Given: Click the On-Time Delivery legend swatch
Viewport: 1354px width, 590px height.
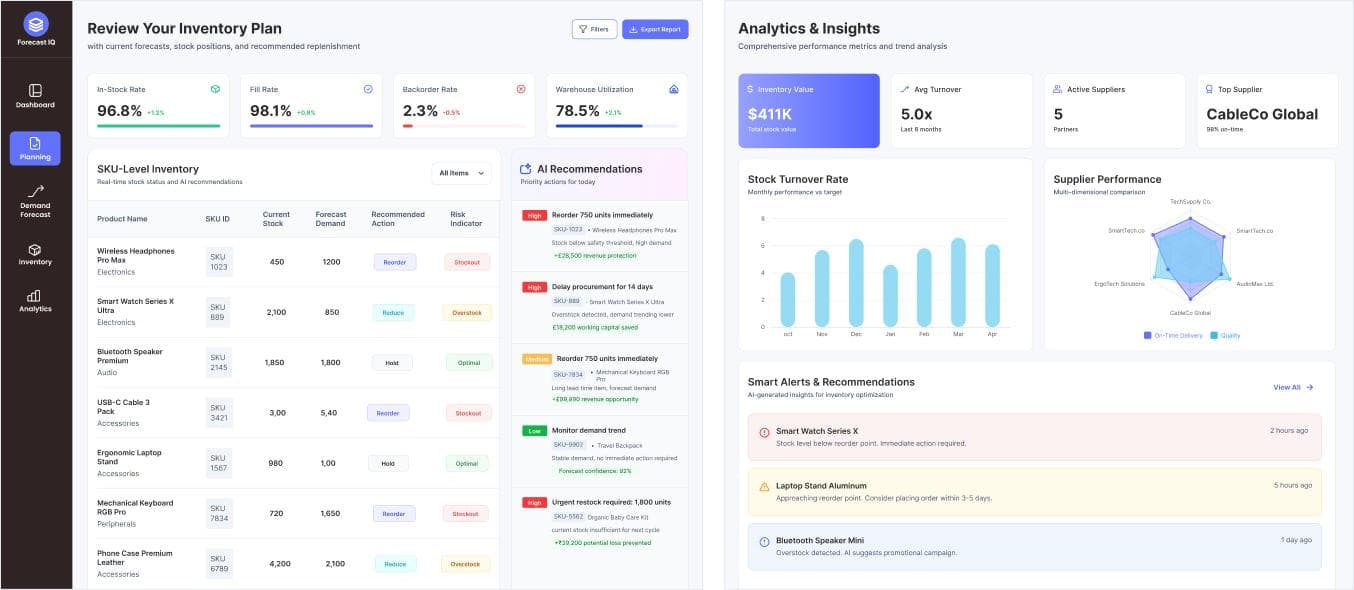Looking at the screenshot, I should point(1148,335).
